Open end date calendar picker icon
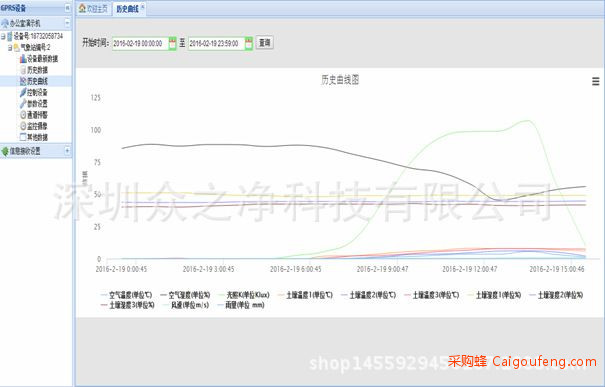 [249, 43]
